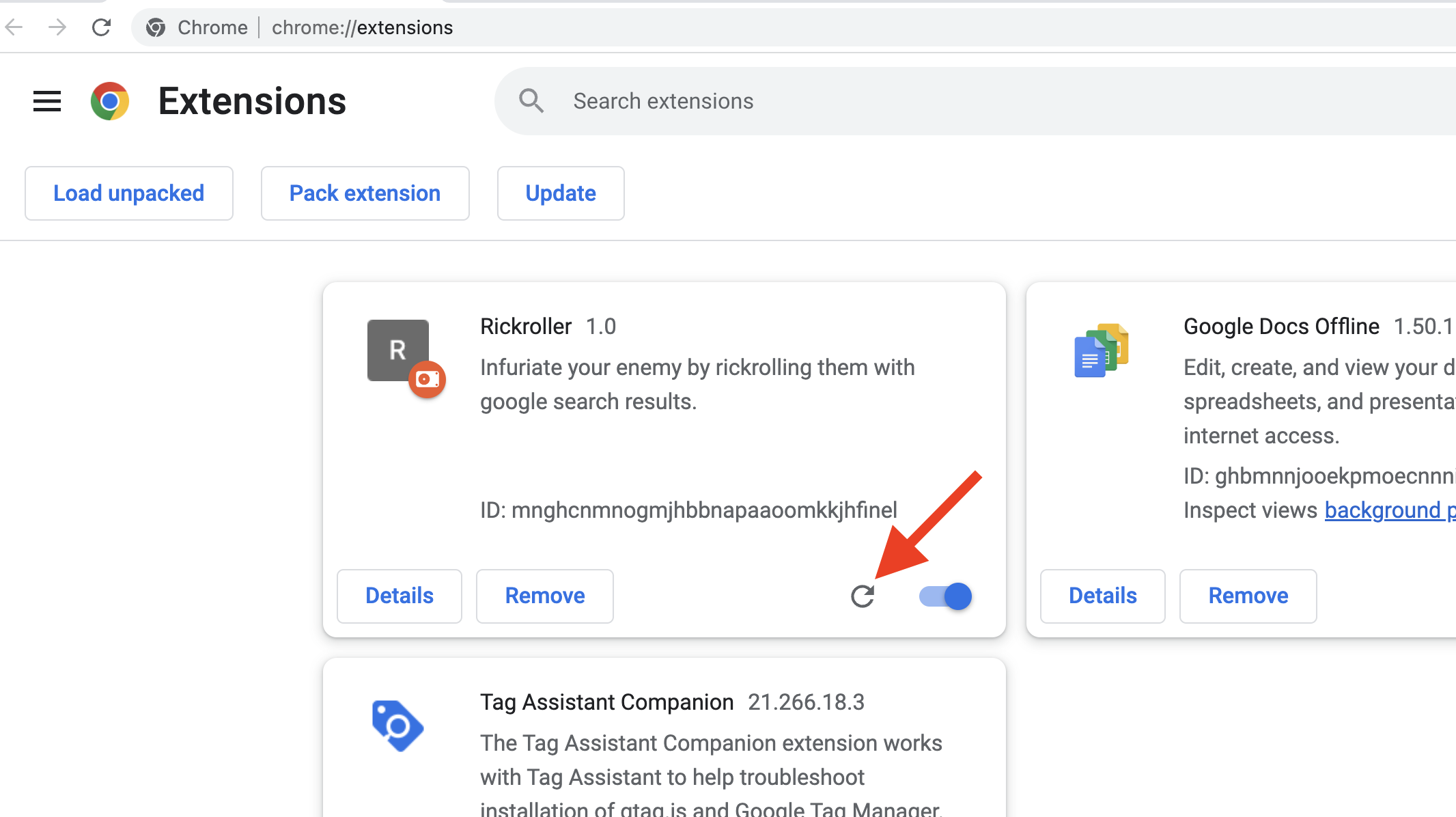Click the Load unpacked button

pos(128,193)
